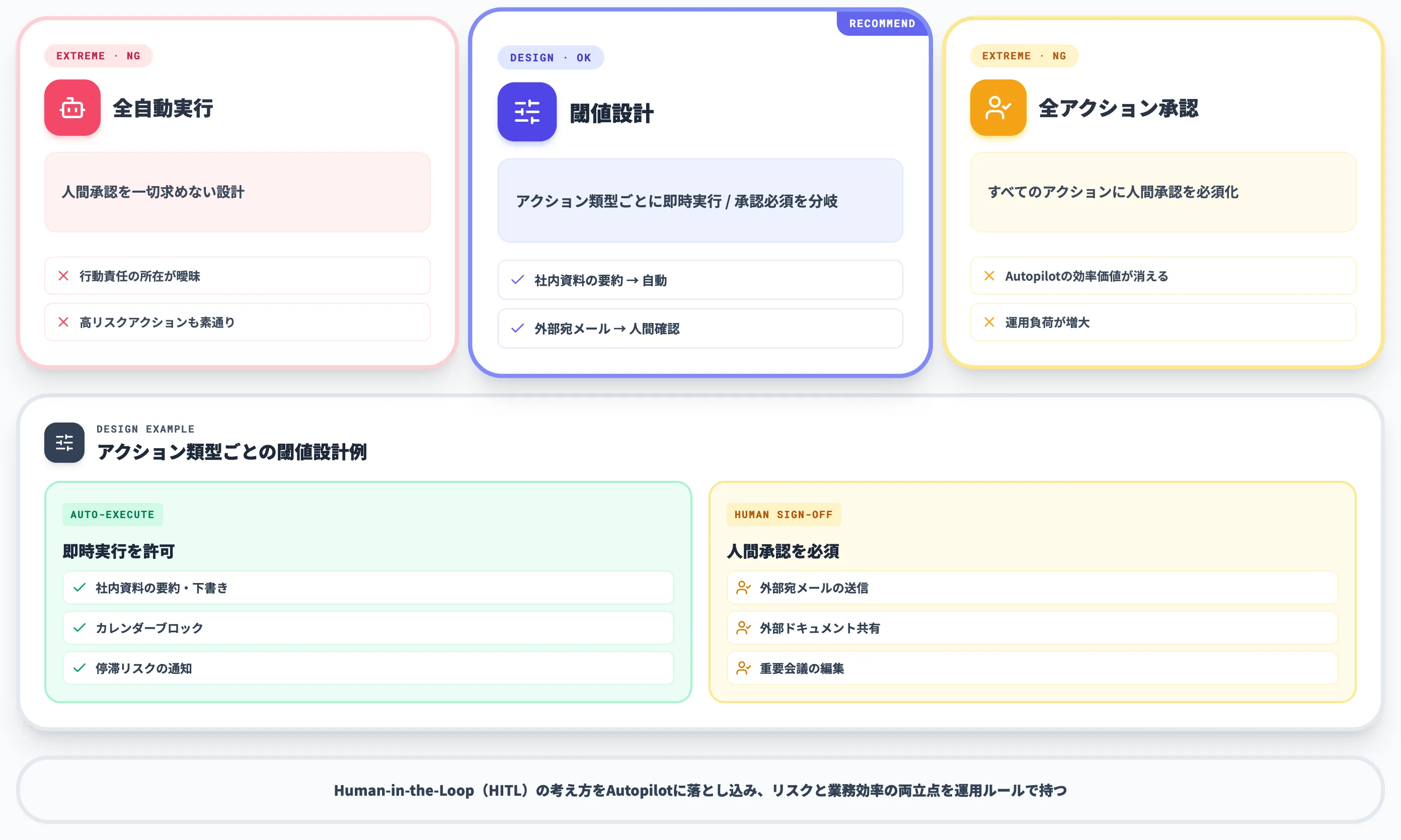This screenshot has height=840, width=1401.
Task: Click the green check beside 停滞リスクの通知
Action: pyautogui.click(x=80, y=668)
